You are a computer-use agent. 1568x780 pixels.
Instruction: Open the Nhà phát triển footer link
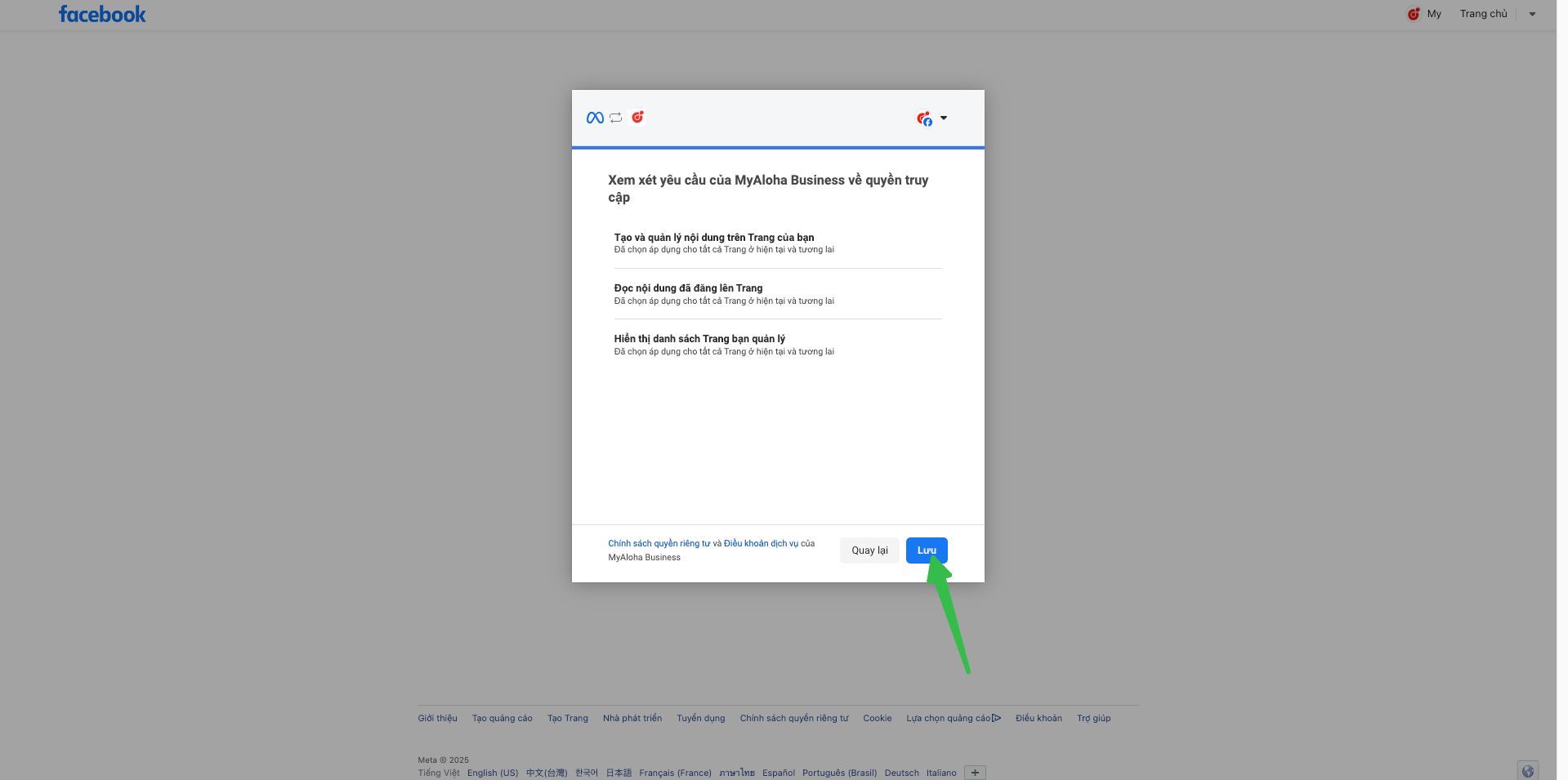(632, 718)
